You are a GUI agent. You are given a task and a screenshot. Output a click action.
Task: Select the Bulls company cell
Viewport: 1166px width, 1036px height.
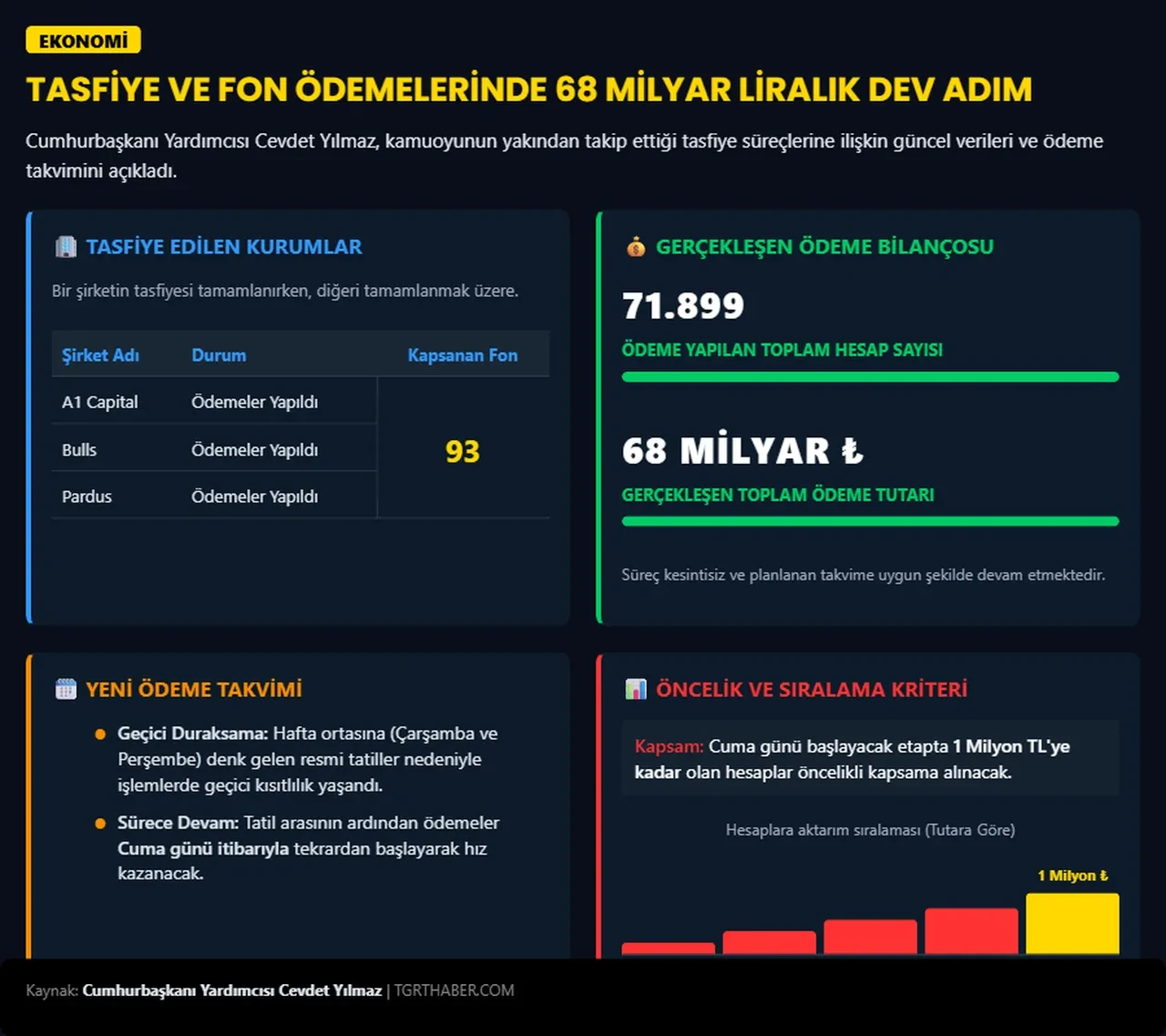79,450
